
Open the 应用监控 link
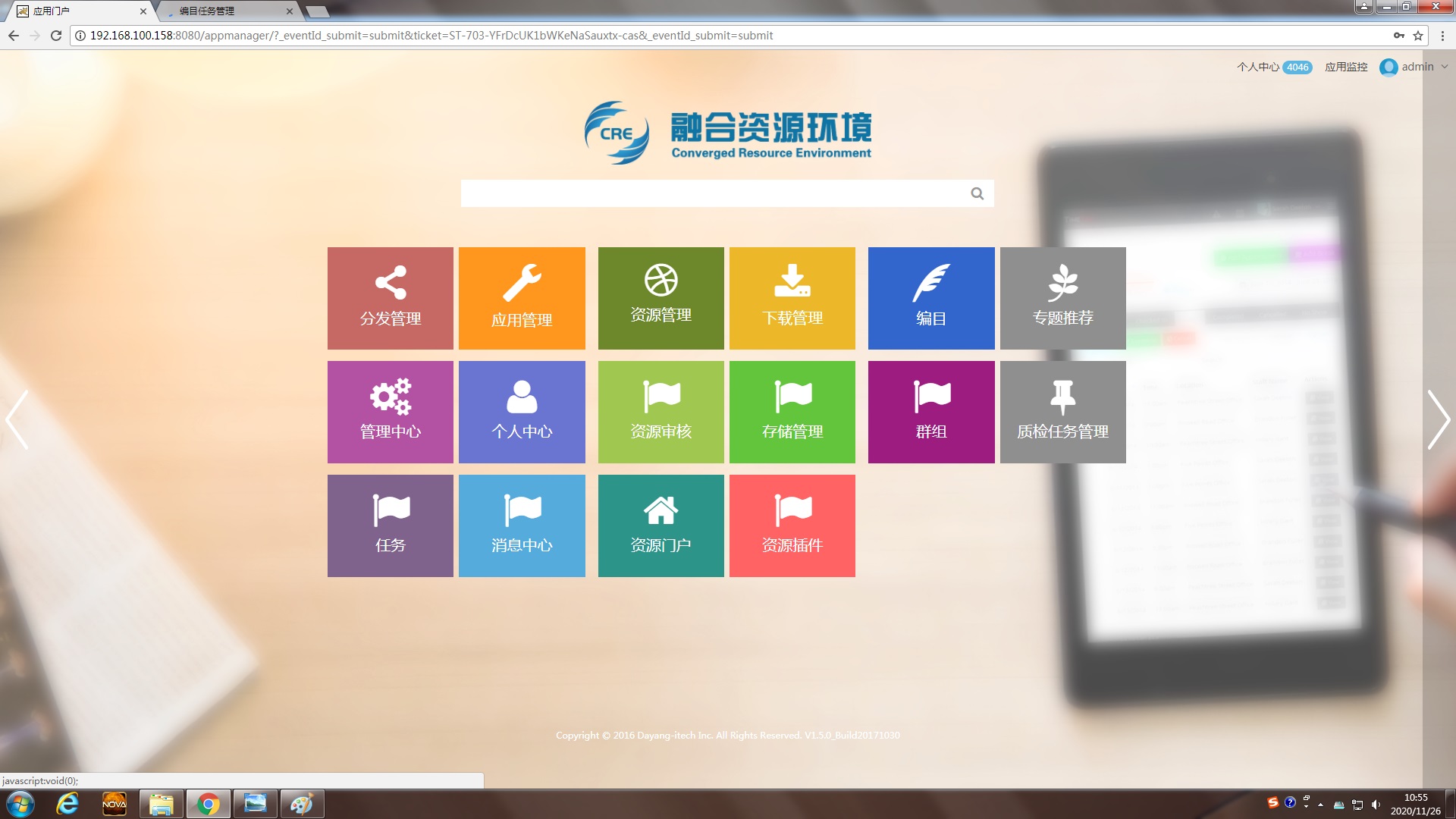1345,67
